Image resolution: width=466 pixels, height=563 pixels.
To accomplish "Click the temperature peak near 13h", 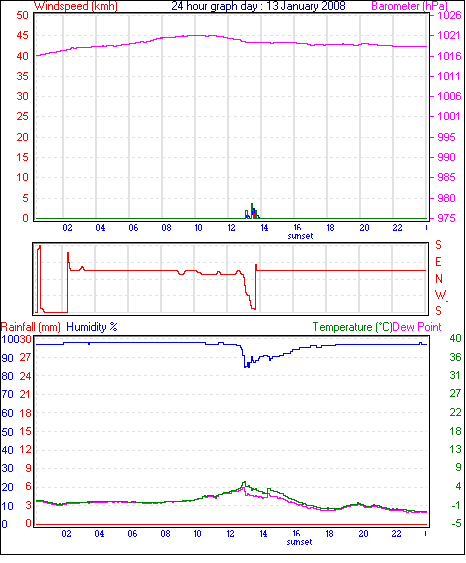I will (244, 484).
